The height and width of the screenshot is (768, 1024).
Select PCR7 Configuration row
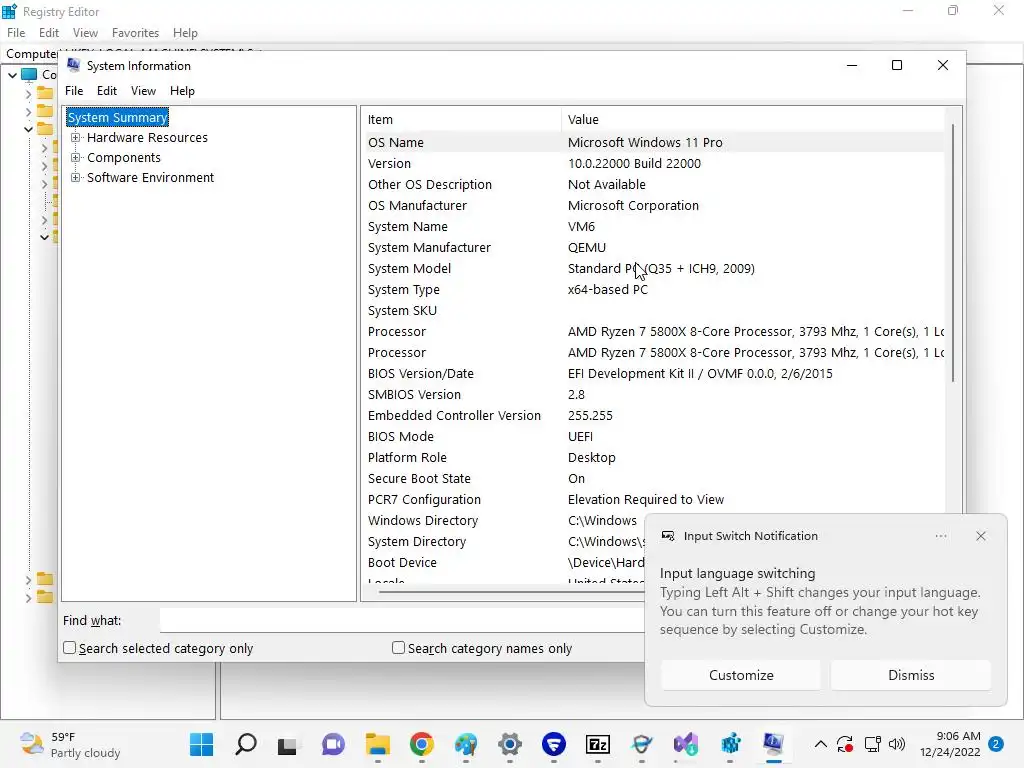point(653,500)
